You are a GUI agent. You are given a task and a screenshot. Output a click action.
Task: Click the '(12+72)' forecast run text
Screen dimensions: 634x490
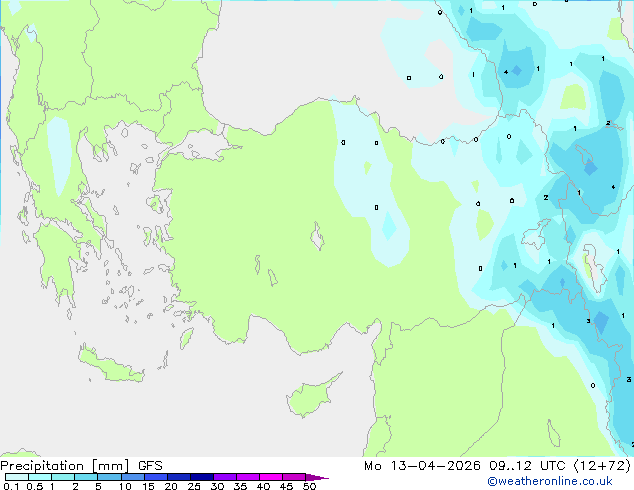[x=602, y=466]
